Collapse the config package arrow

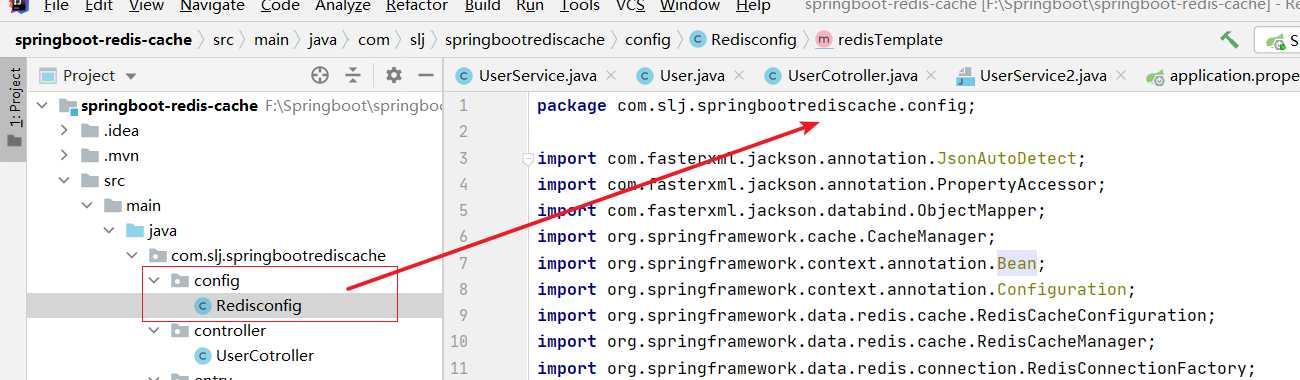153,281
